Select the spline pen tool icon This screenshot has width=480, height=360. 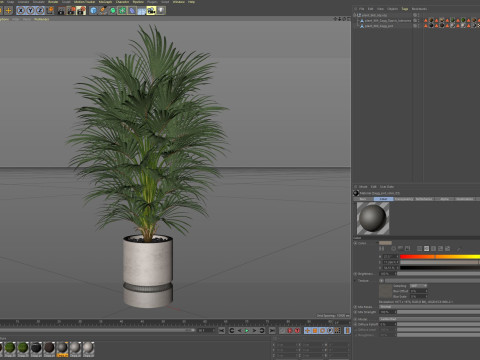click(103, 11)
